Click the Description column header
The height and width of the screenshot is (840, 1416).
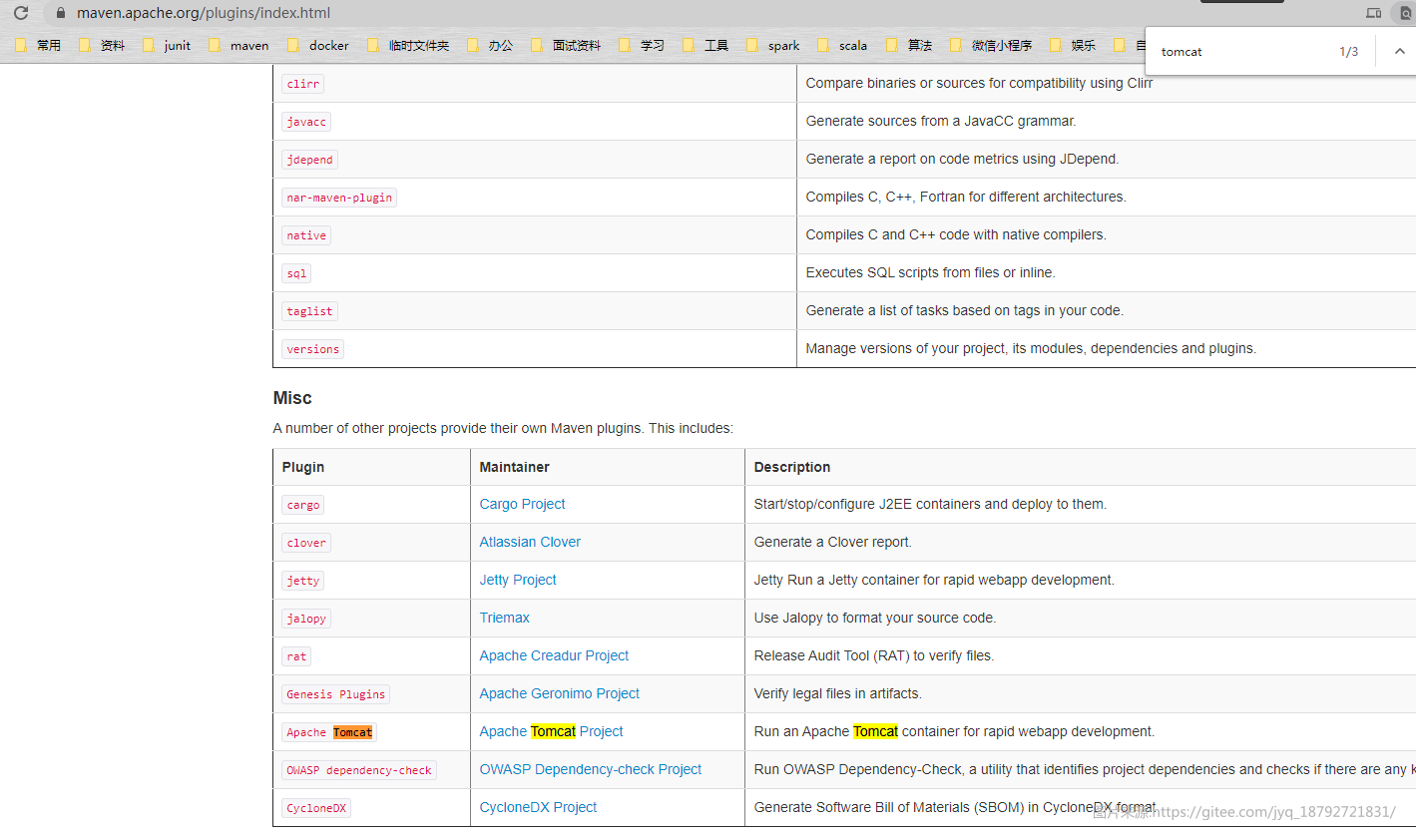coord(792,467)
